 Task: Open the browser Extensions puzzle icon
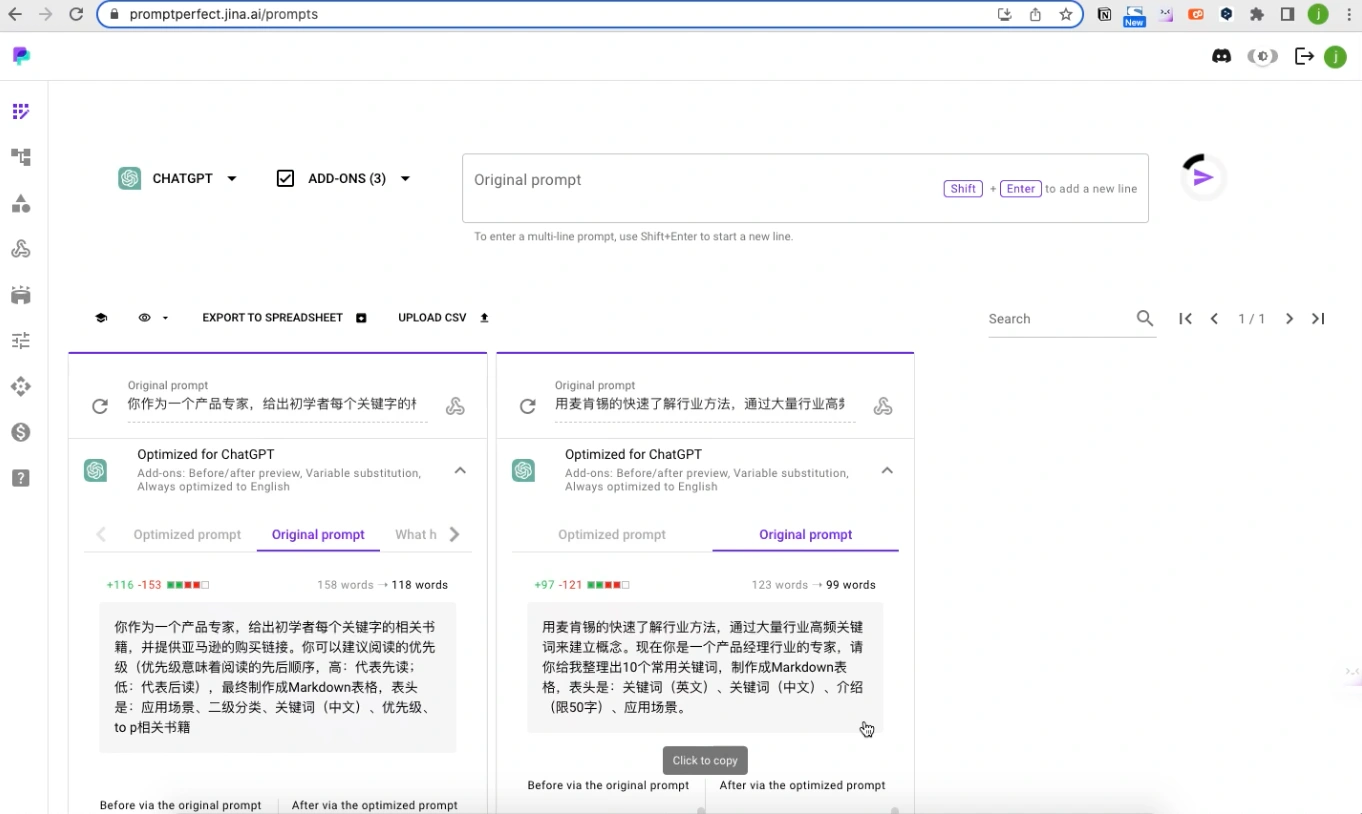click(1257, 14)
